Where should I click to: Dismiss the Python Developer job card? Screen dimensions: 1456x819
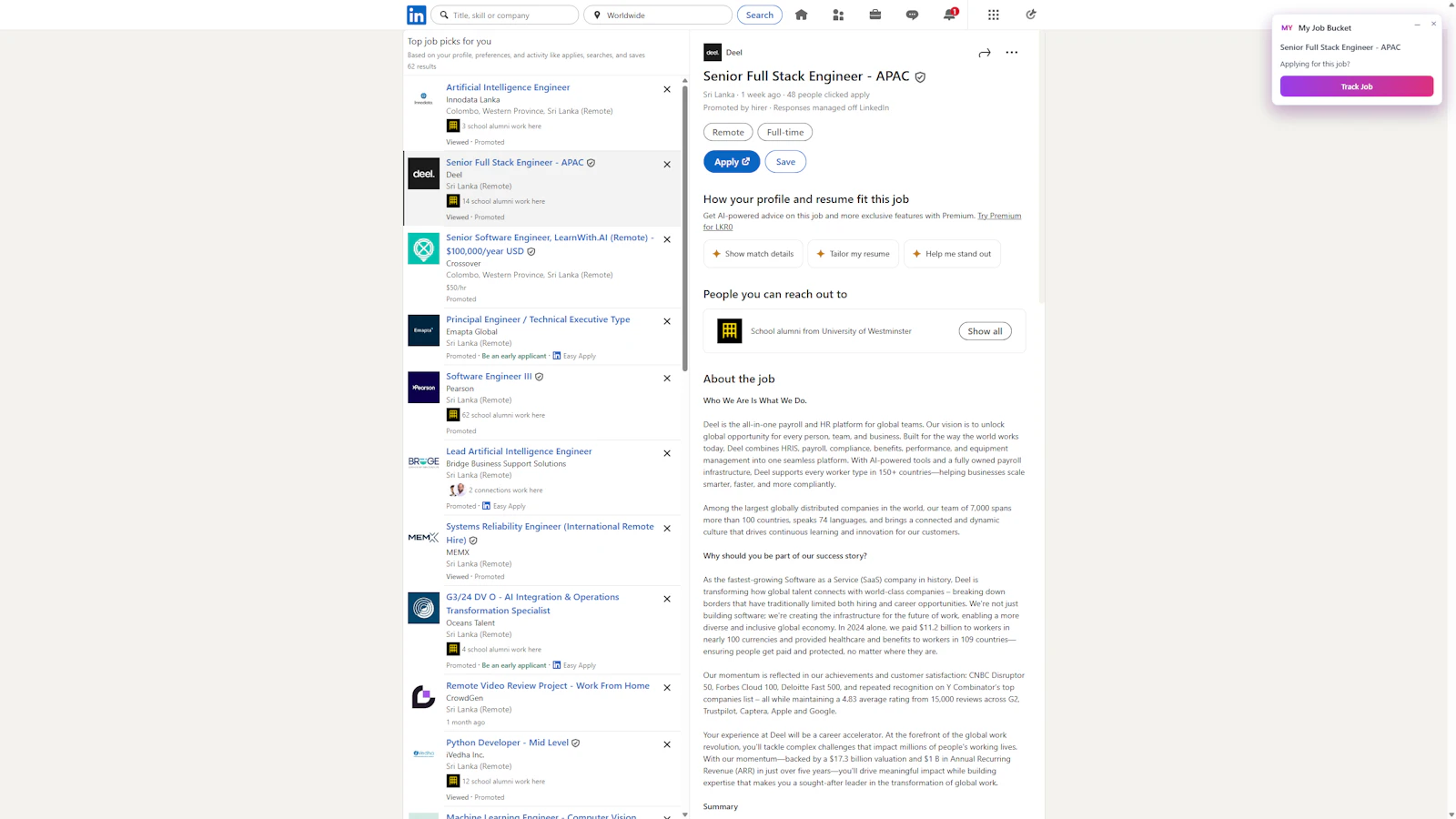(x=667, y=744)
